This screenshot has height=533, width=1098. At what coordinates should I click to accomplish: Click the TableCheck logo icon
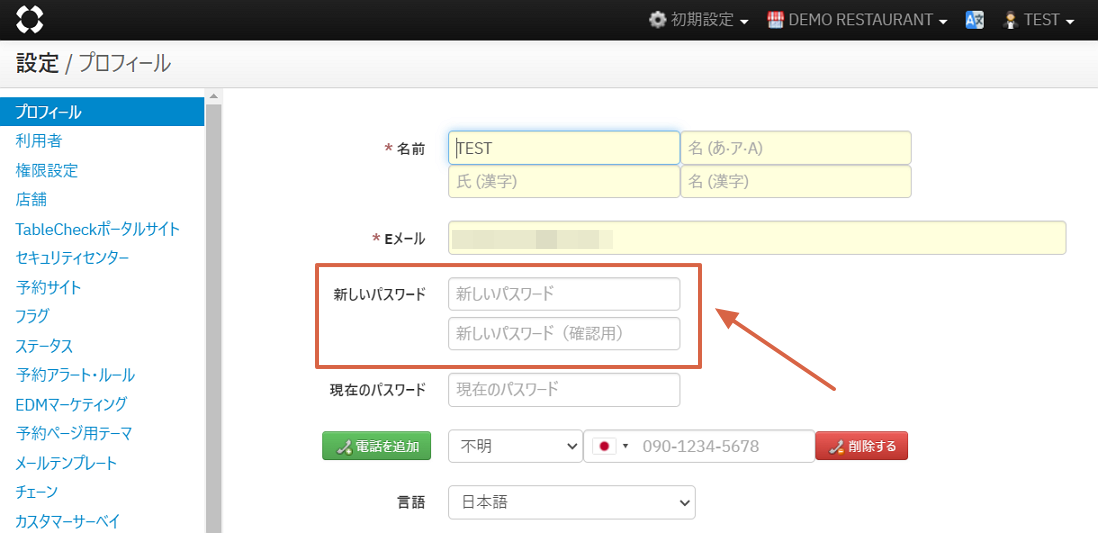(x=30, y=19)
